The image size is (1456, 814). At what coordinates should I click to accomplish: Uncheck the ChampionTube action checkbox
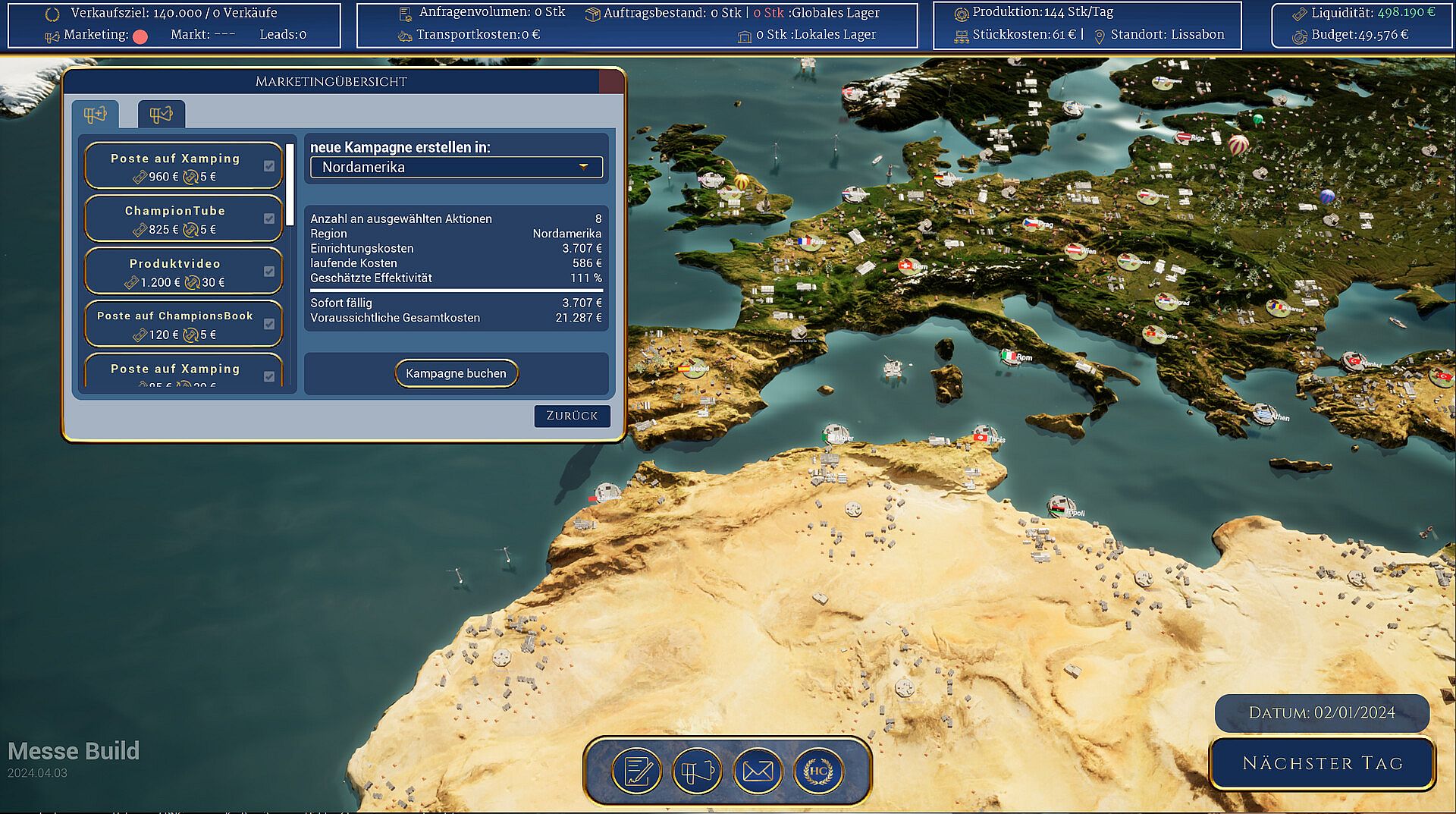pyautogui.click(x=269, y=218)
